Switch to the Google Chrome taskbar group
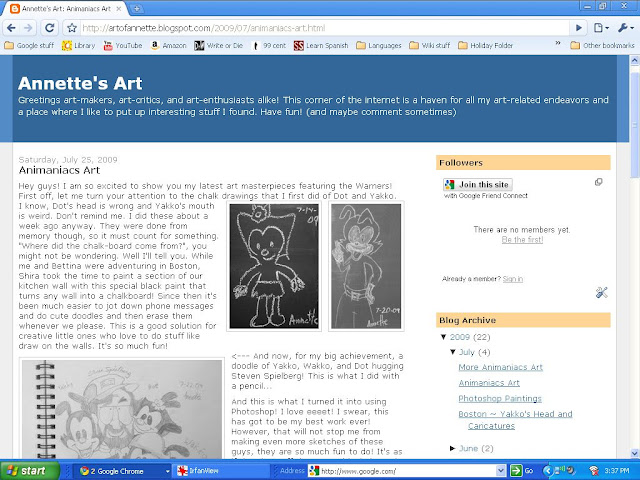Screen dimensions: 640x480 pyautogui.click(x=122, y=471)
